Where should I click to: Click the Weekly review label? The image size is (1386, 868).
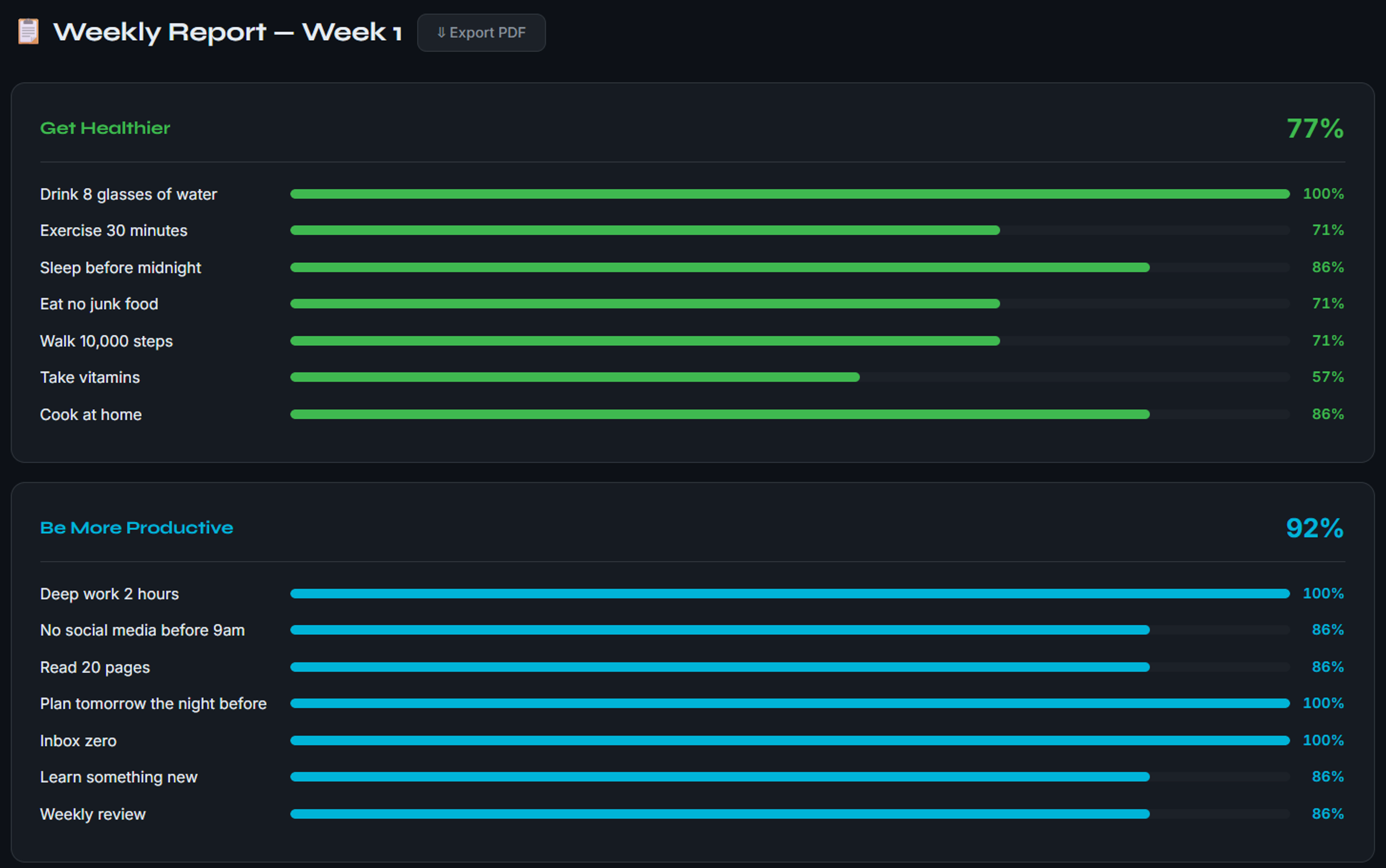(93, 814)
